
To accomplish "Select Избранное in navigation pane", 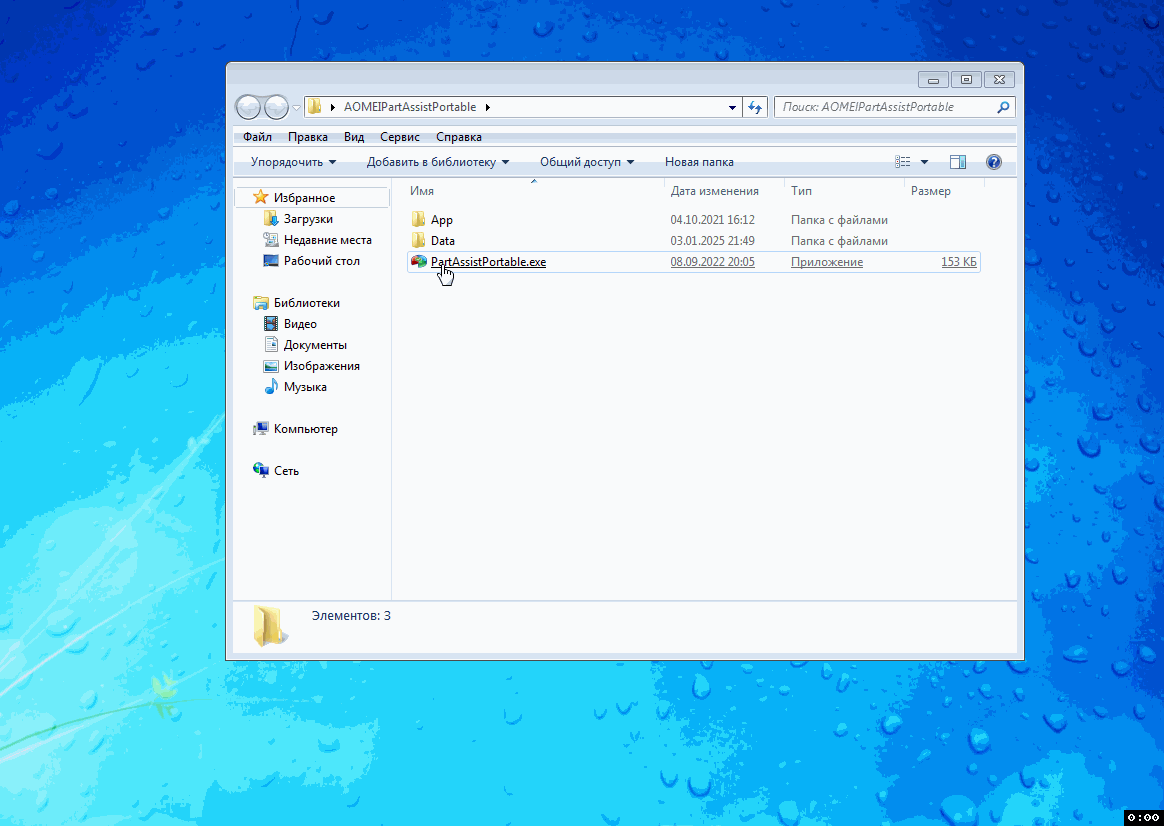I will (x=304, y=198).
